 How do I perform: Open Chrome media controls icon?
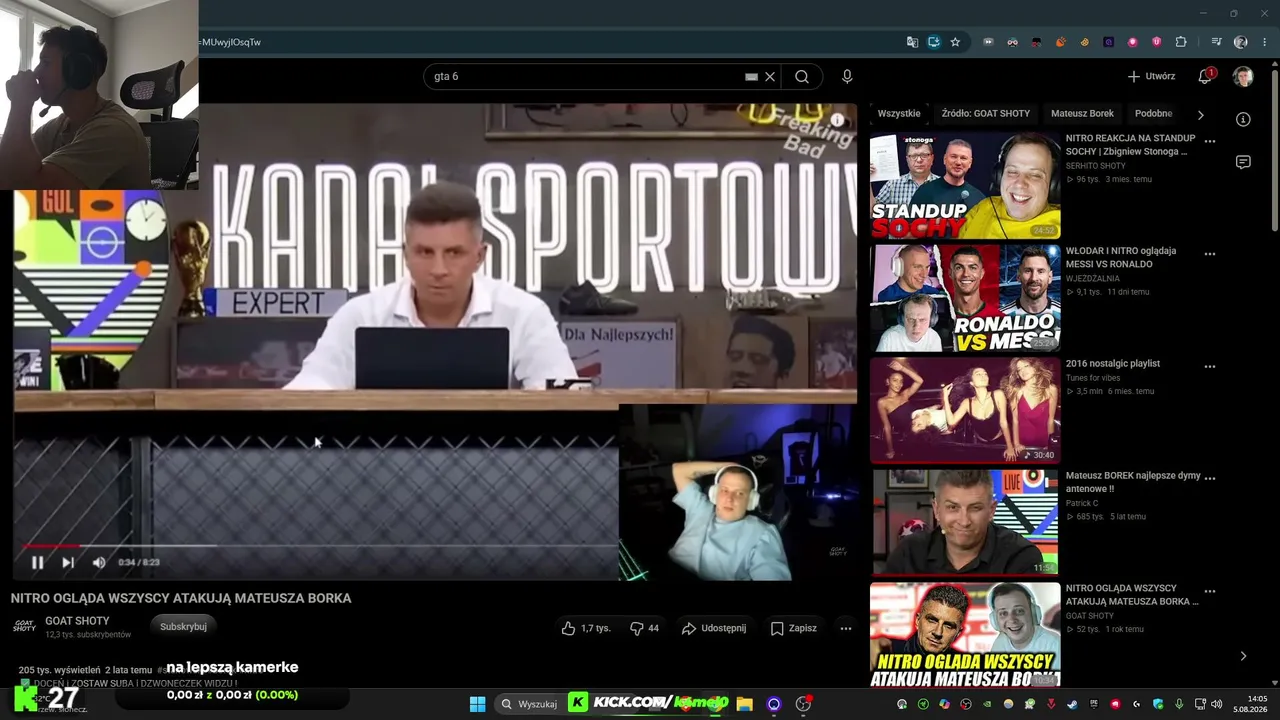click(1216, 42)
